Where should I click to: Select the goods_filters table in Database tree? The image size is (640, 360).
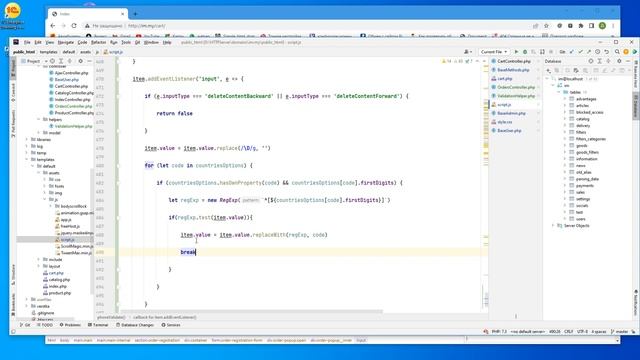[587, 152]
